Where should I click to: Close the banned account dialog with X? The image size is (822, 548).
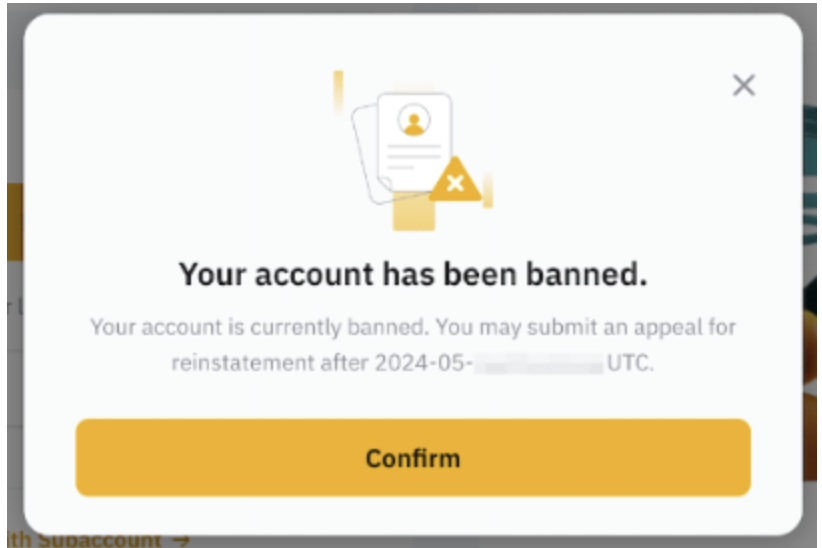[743, 85]
